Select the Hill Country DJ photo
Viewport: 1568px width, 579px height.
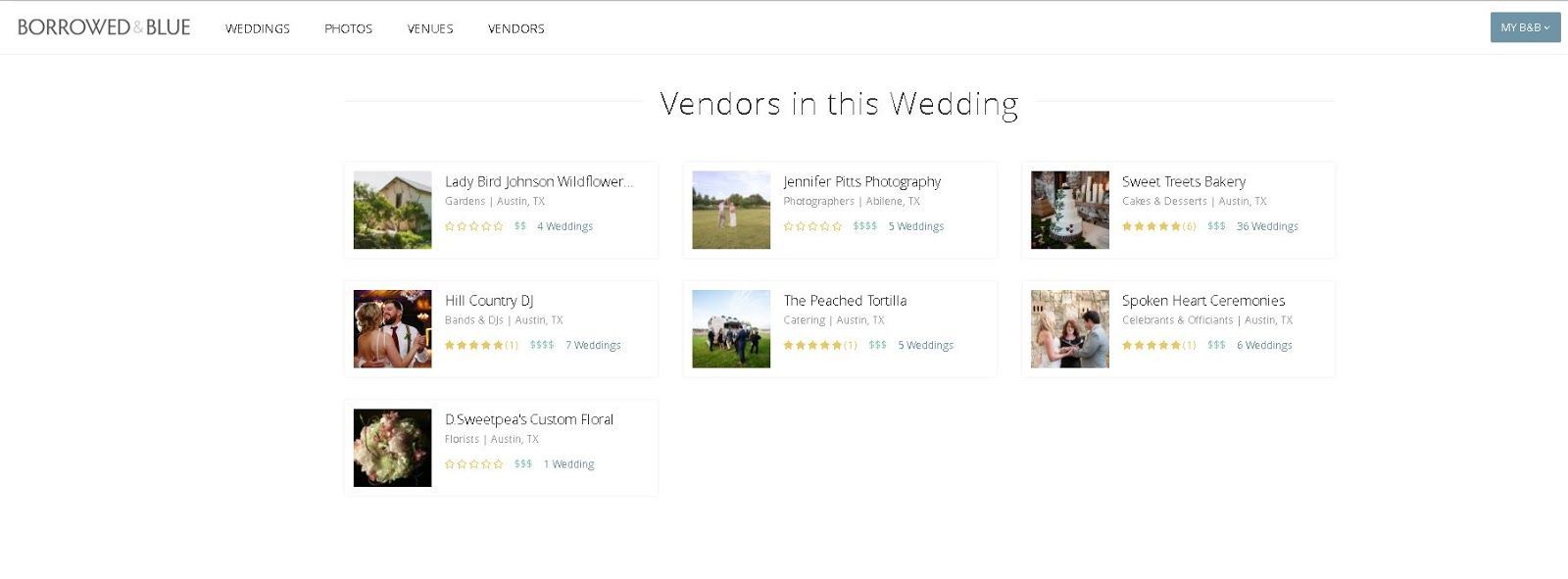[392, 328]
